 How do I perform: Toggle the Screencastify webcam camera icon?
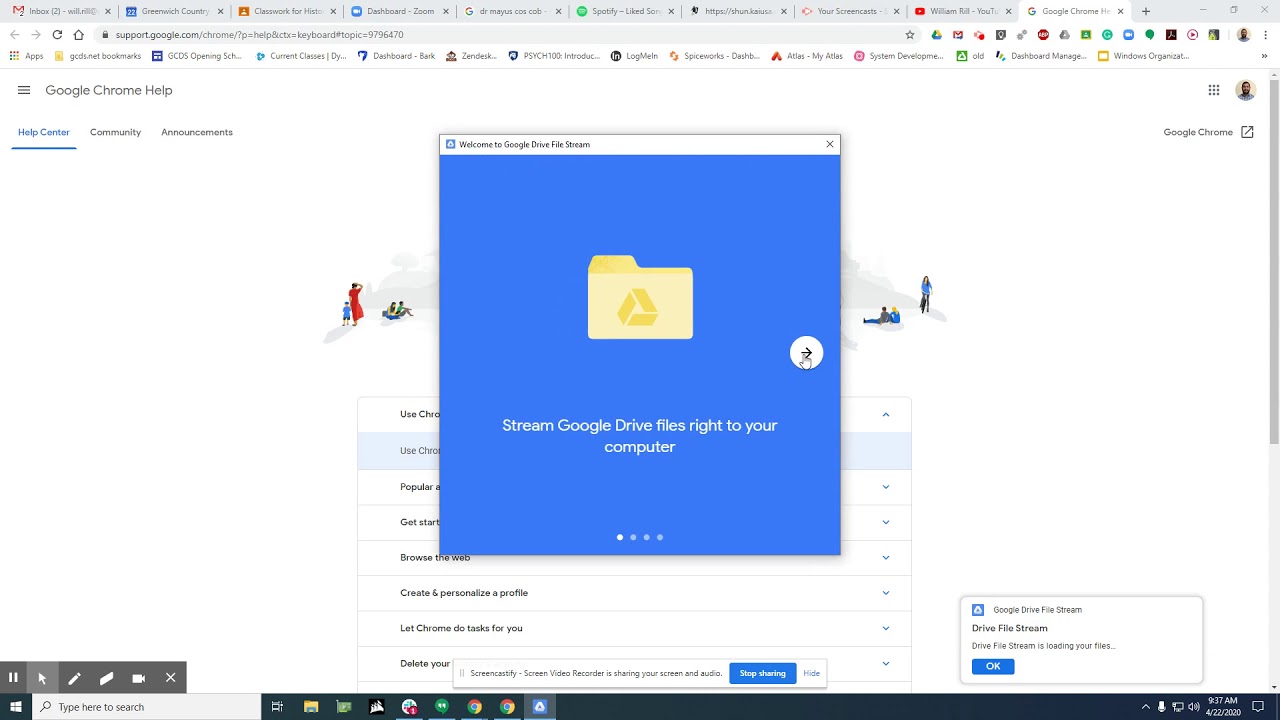click(x=138, y=677)
